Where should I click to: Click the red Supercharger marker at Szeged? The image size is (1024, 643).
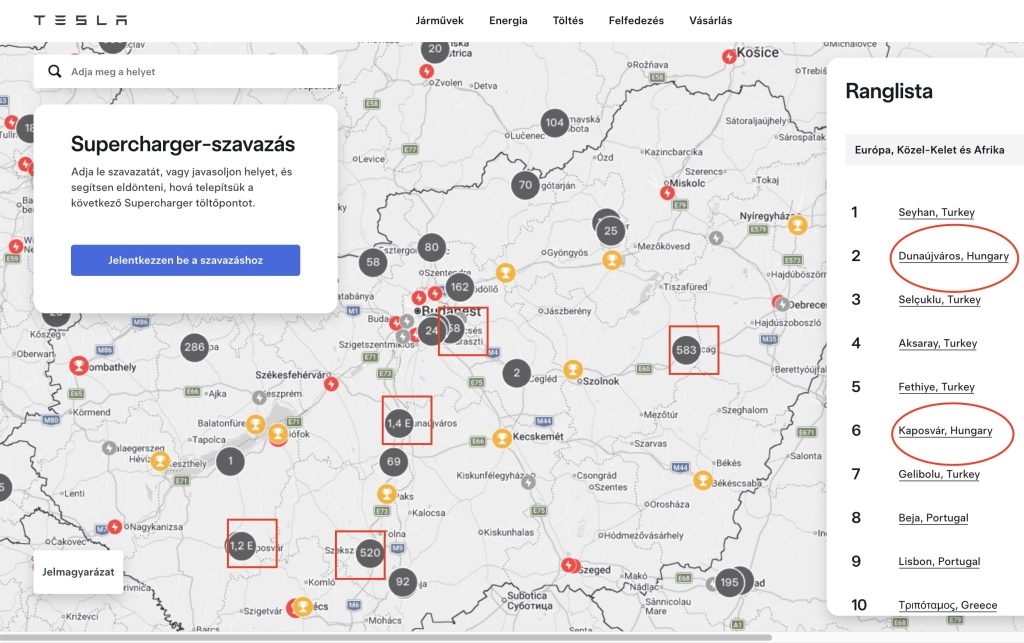569,565
